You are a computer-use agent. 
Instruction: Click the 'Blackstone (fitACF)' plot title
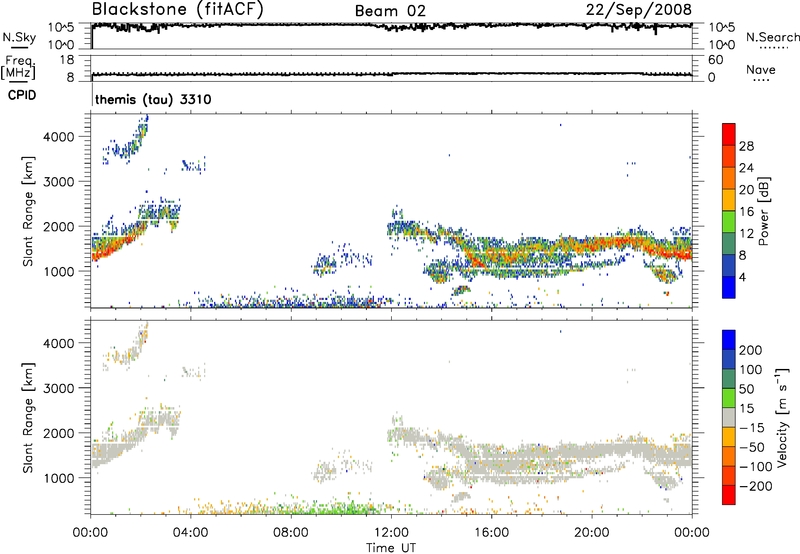(178, 10)
